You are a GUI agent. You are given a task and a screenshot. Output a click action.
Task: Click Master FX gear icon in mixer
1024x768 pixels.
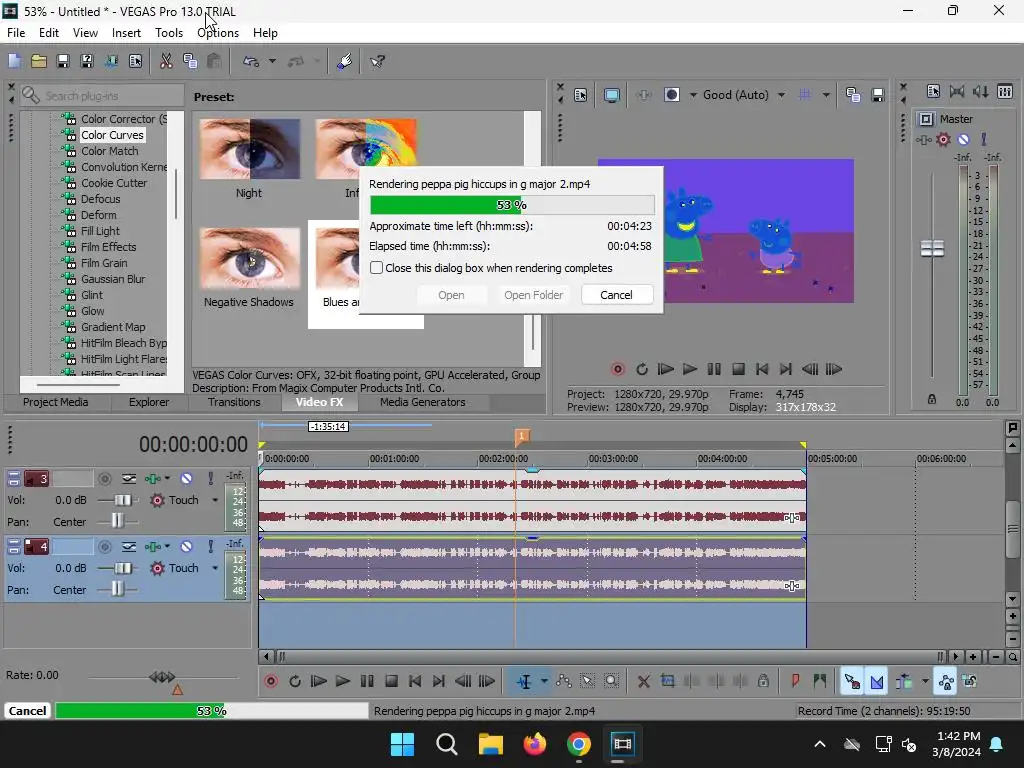click(943, 139)
